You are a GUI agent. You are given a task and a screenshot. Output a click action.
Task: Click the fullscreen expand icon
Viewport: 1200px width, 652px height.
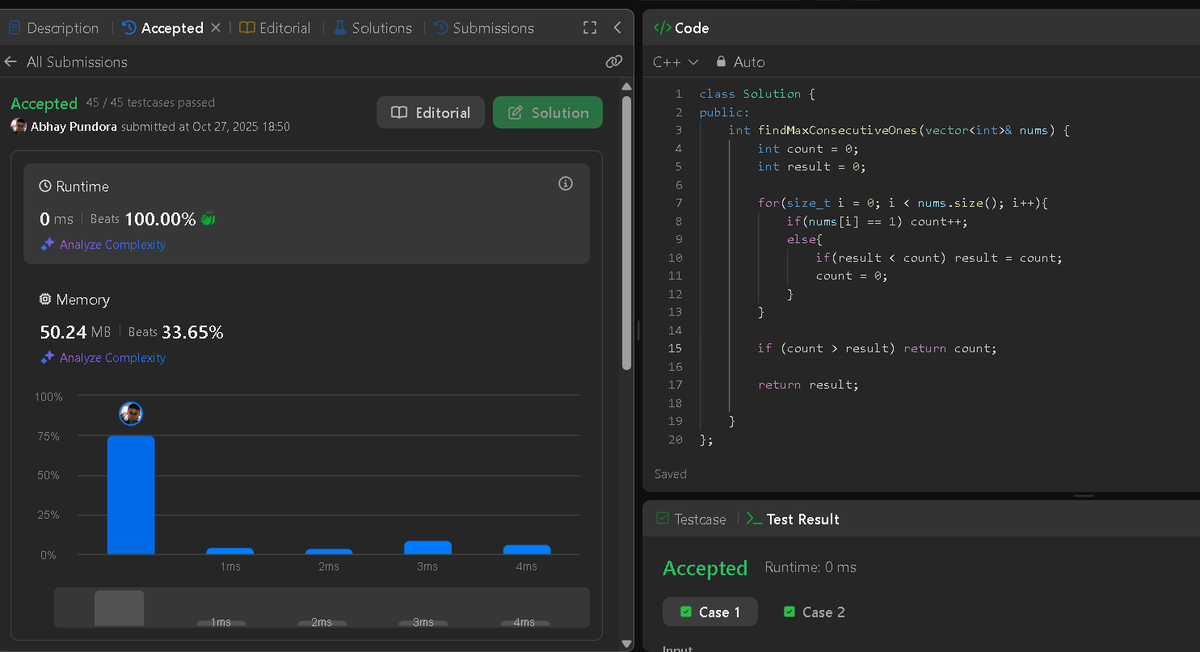[x=590, y=28]
